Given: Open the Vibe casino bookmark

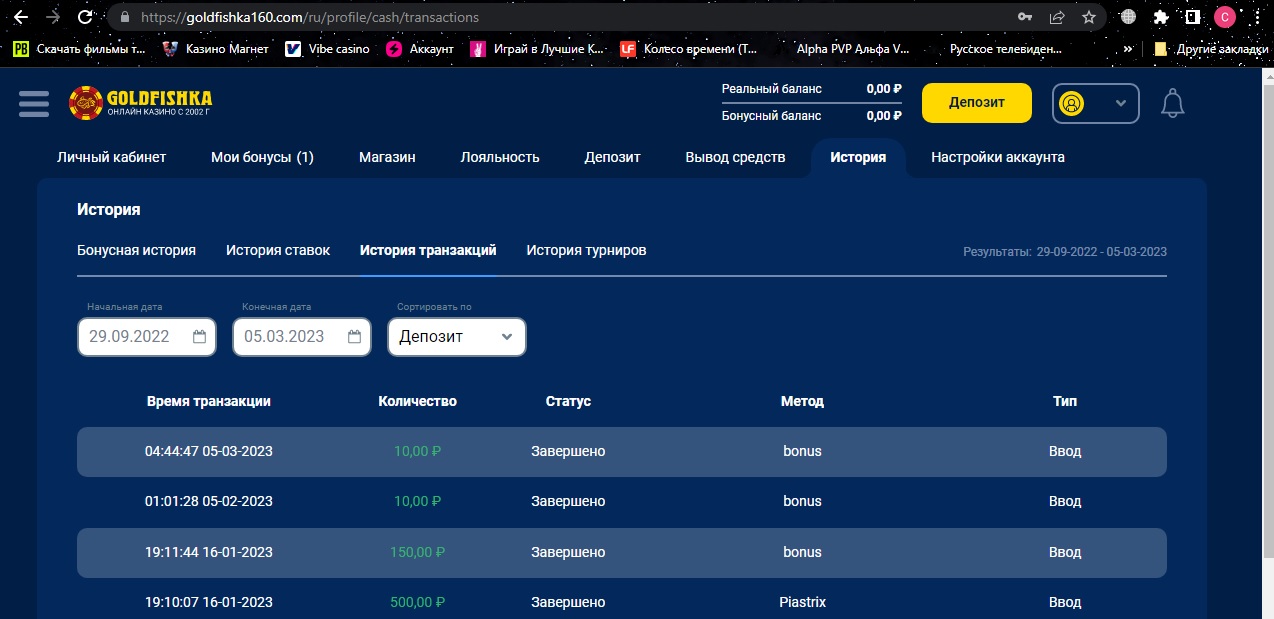Looking at the screenshot, I should coord(327,48).
